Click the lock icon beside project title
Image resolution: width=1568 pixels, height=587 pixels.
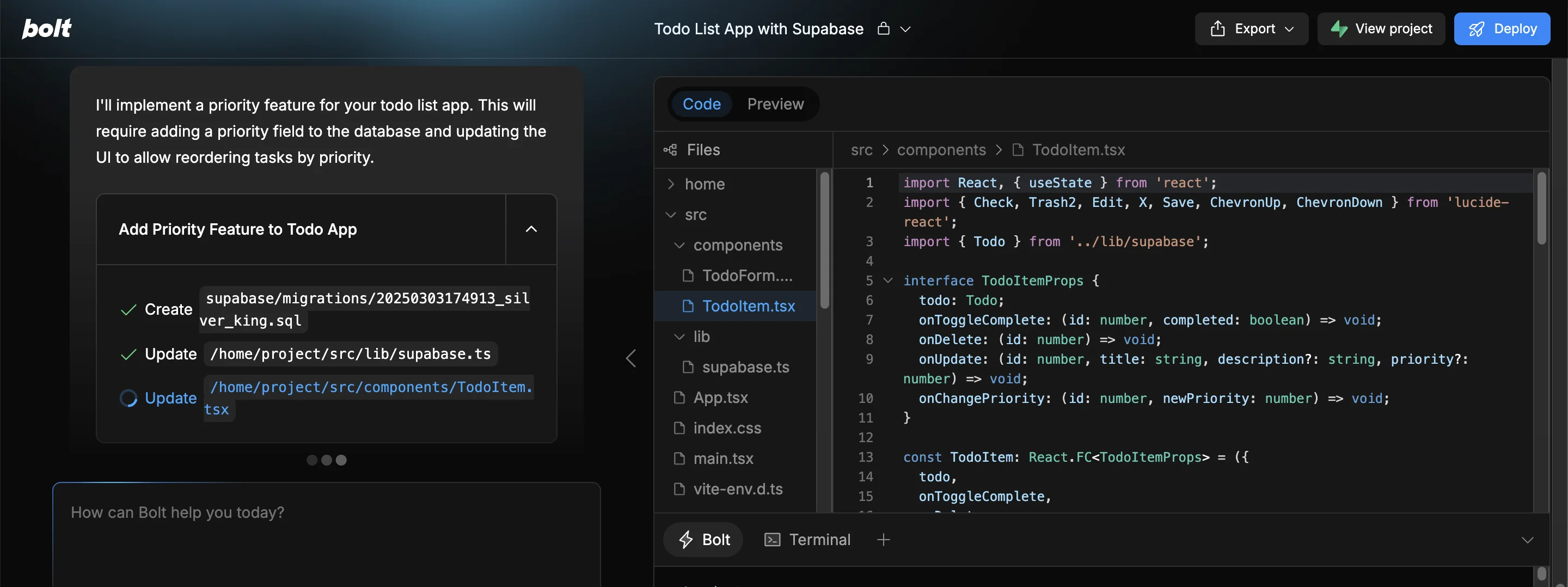(x=883, y=29)
